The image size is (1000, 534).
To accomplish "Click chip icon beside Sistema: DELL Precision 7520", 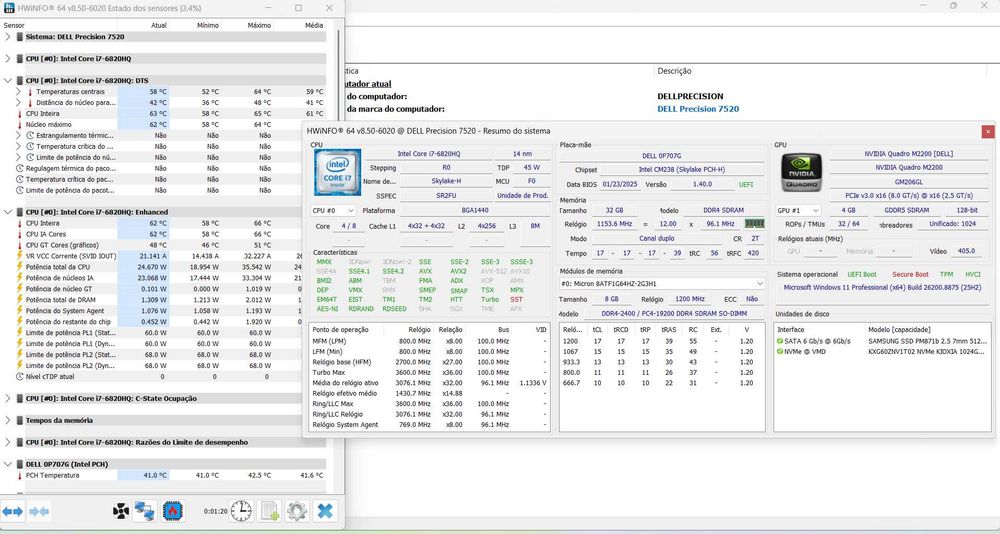I will coord(19,37).
